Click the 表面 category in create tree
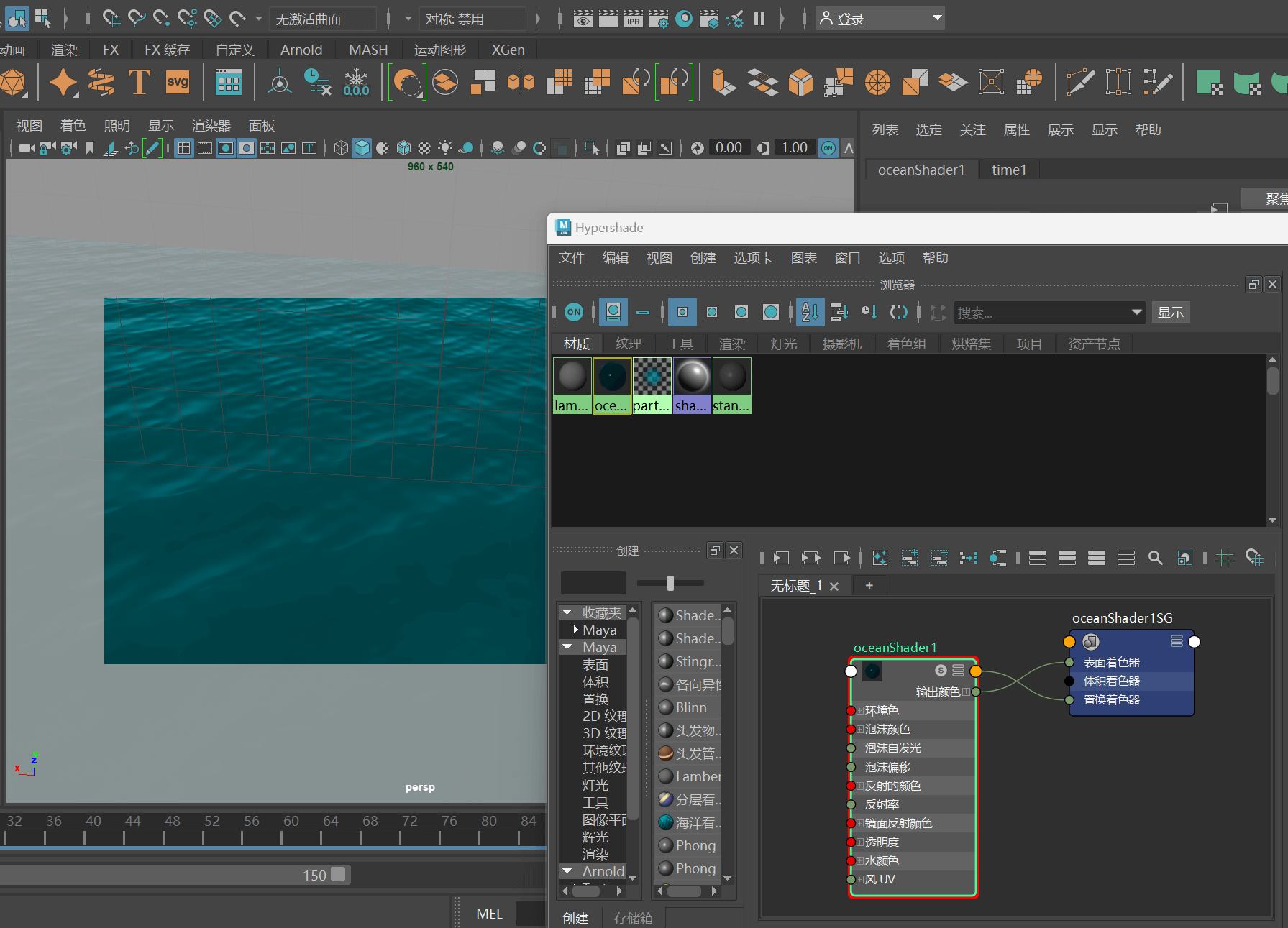This screenshot has height=928, width=1288. (595, 664)
